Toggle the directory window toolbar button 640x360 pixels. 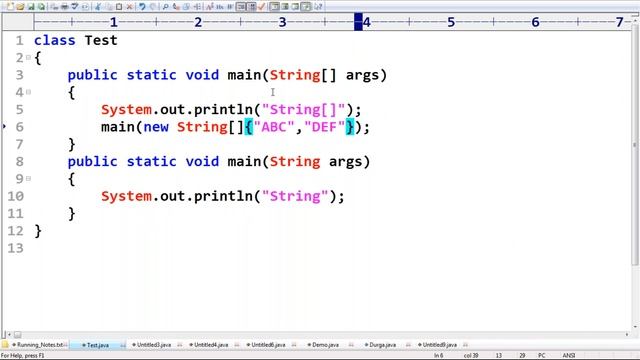[275, 7]
